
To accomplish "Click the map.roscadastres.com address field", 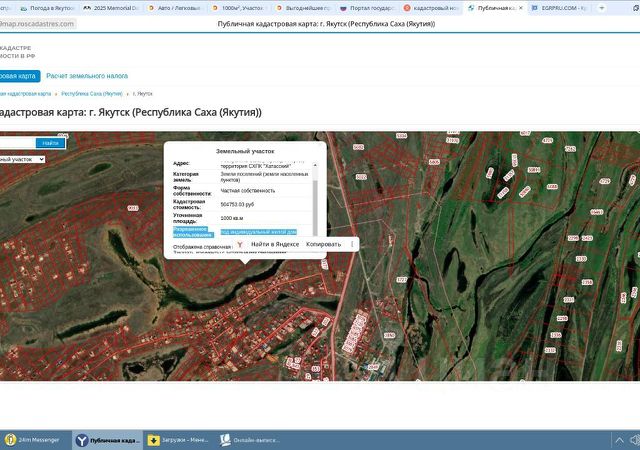I will click(x=38, y=24).
